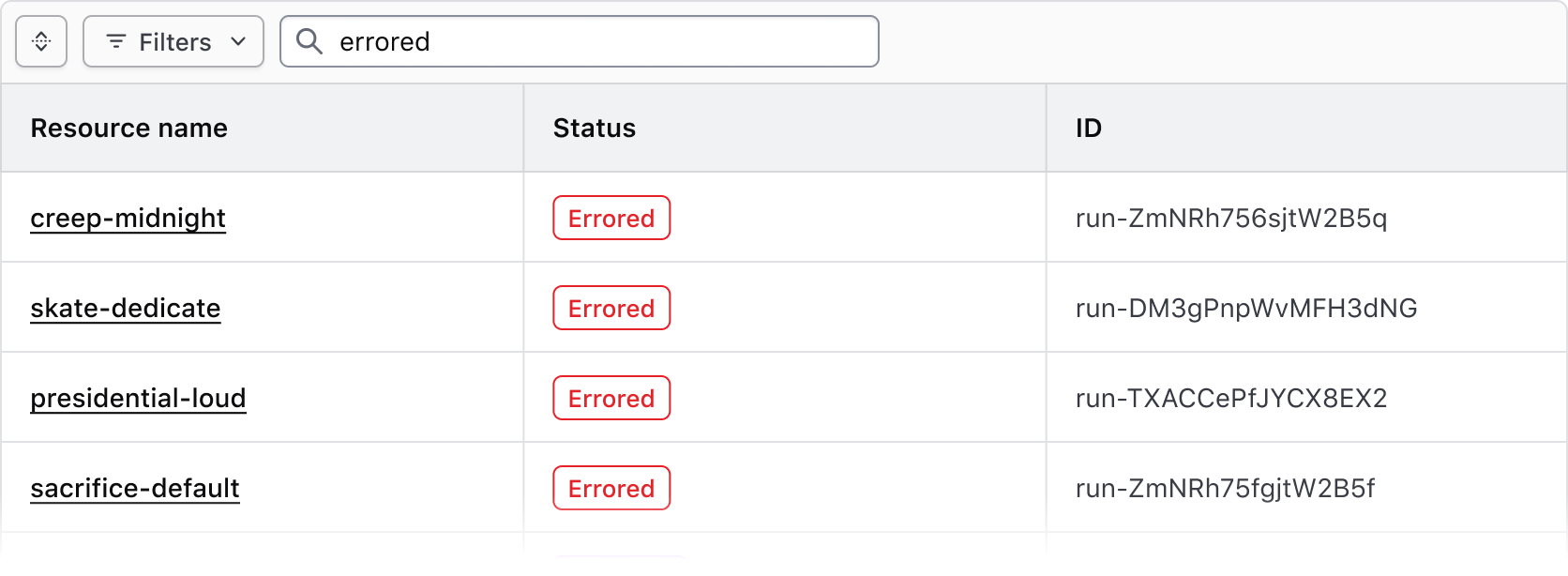Sort by the Resource name column header

pos(128,128)
